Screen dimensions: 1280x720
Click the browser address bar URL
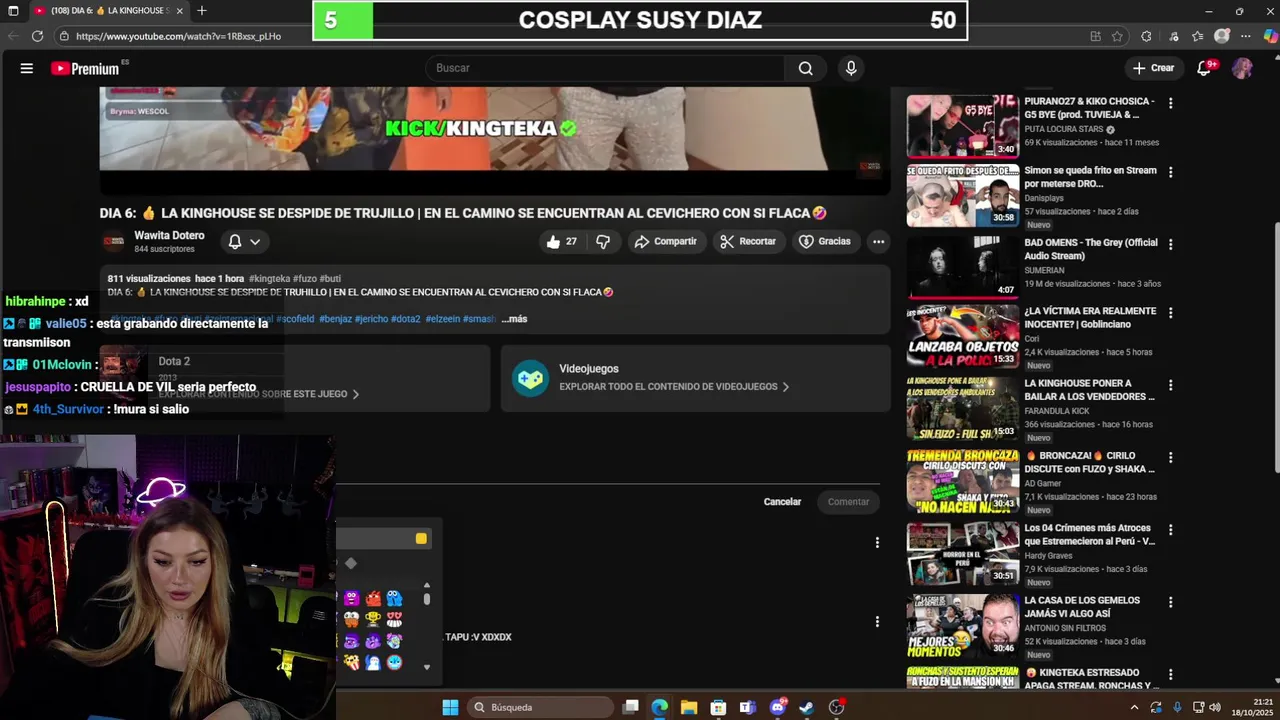(x=178, y=36)
